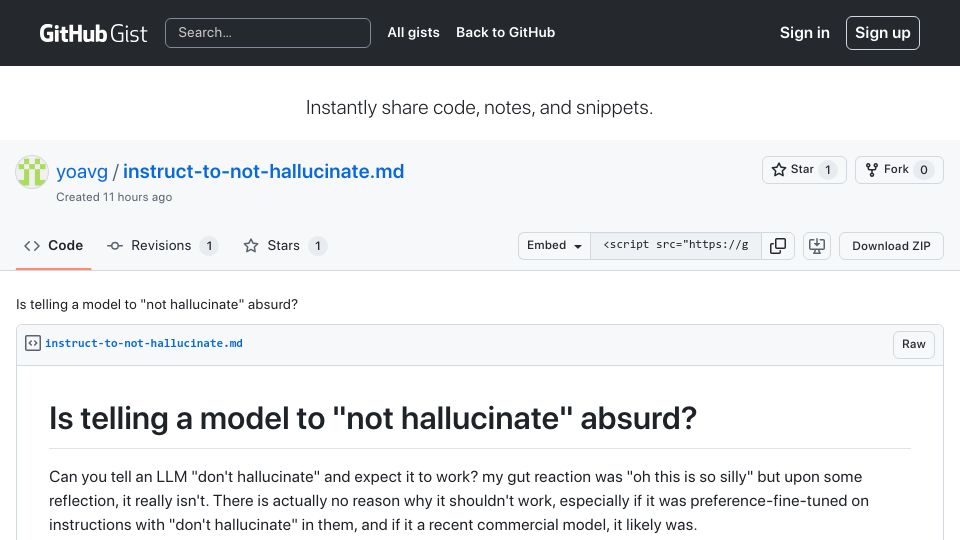View the star count badge next to Star

(x=828, y=170)
